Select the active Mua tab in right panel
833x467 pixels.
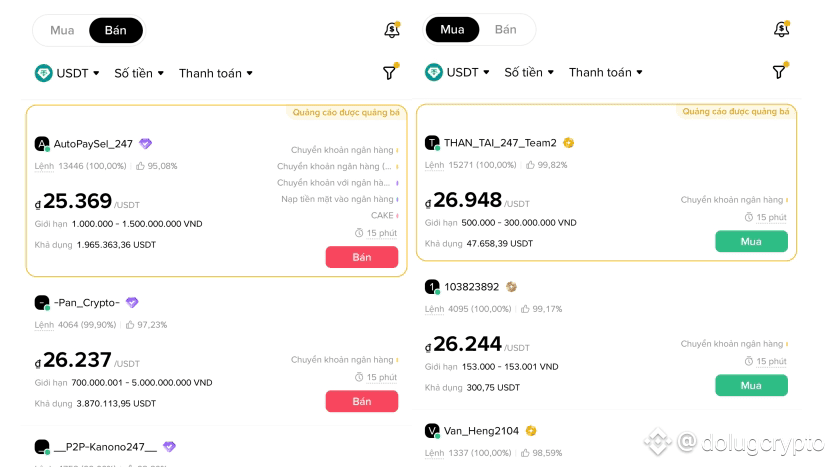coord(452,30)
